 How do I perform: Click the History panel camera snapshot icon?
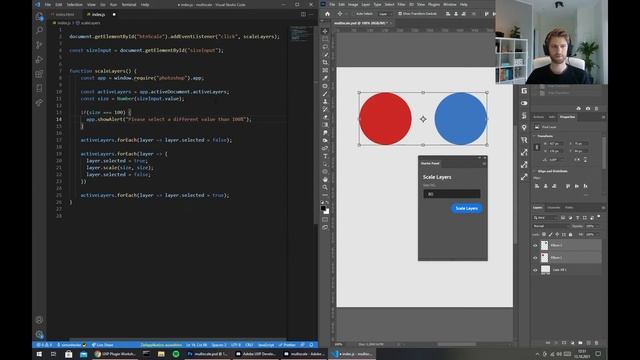pyautogui.click(x=588, y=109)
